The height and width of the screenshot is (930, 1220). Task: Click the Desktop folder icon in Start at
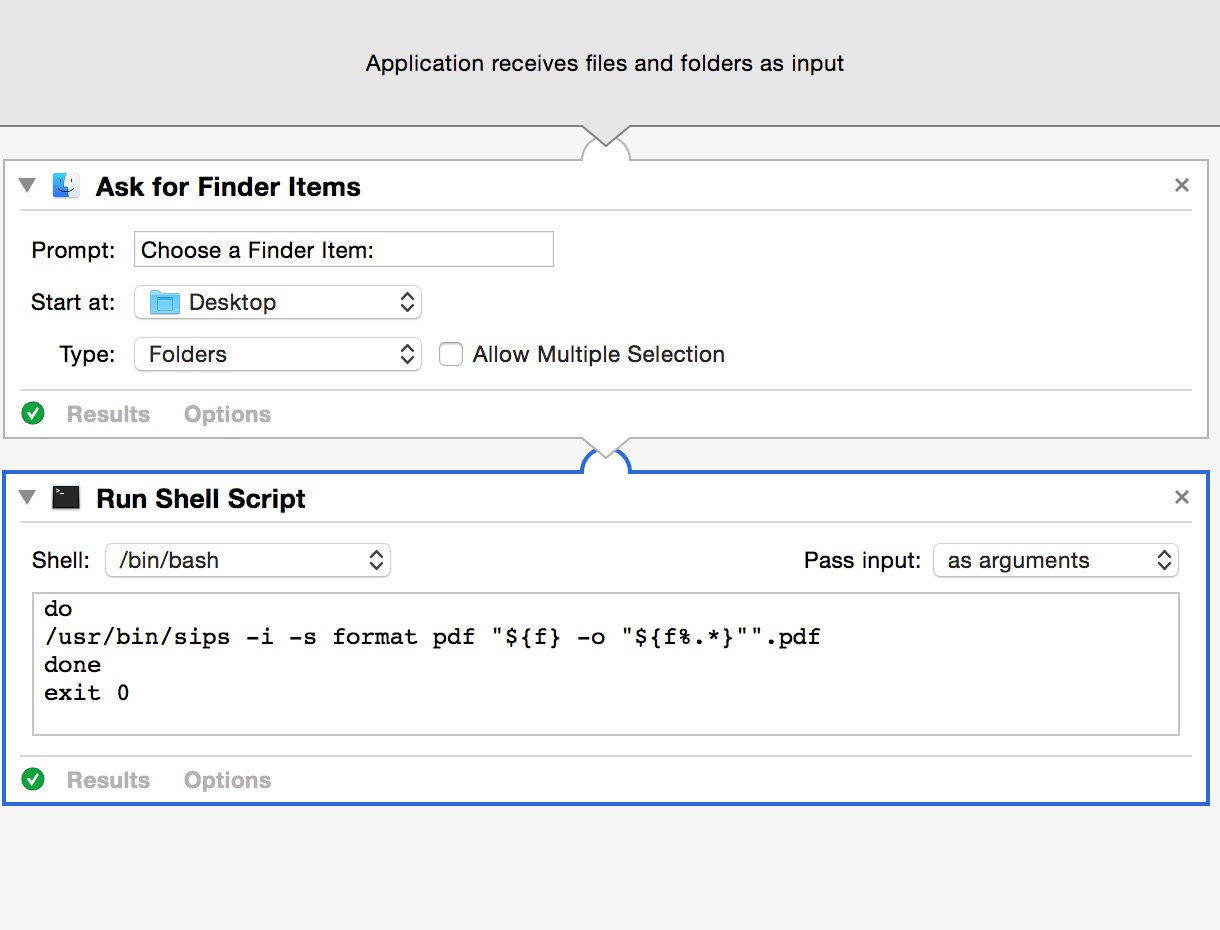coord(164,302)
